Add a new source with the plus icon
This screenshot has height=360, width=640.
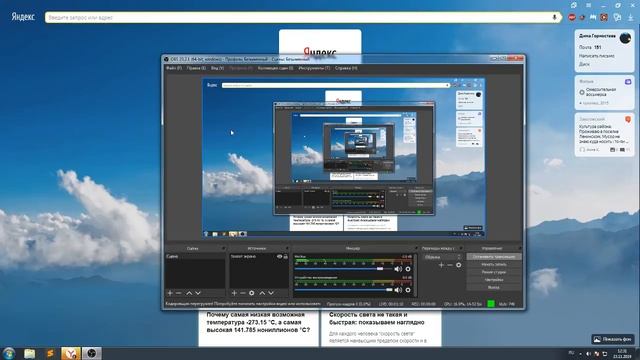(234, 293)
